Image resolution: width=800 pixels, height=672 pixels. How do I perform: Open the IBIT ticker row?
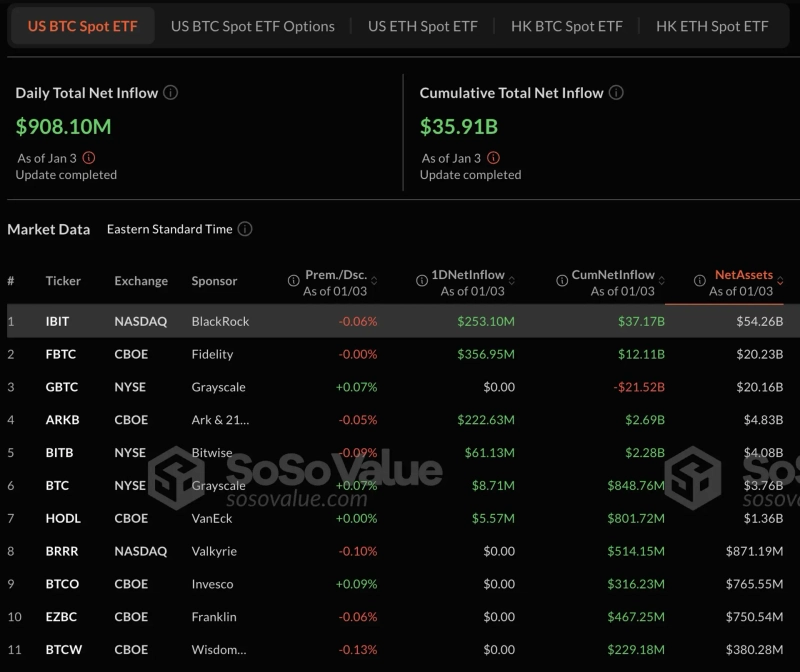[59, 321]
